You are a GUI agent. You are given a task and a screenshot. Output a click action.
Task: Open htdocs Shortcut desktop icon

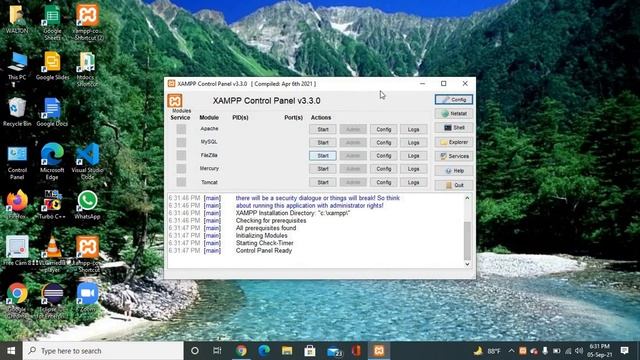87,69
